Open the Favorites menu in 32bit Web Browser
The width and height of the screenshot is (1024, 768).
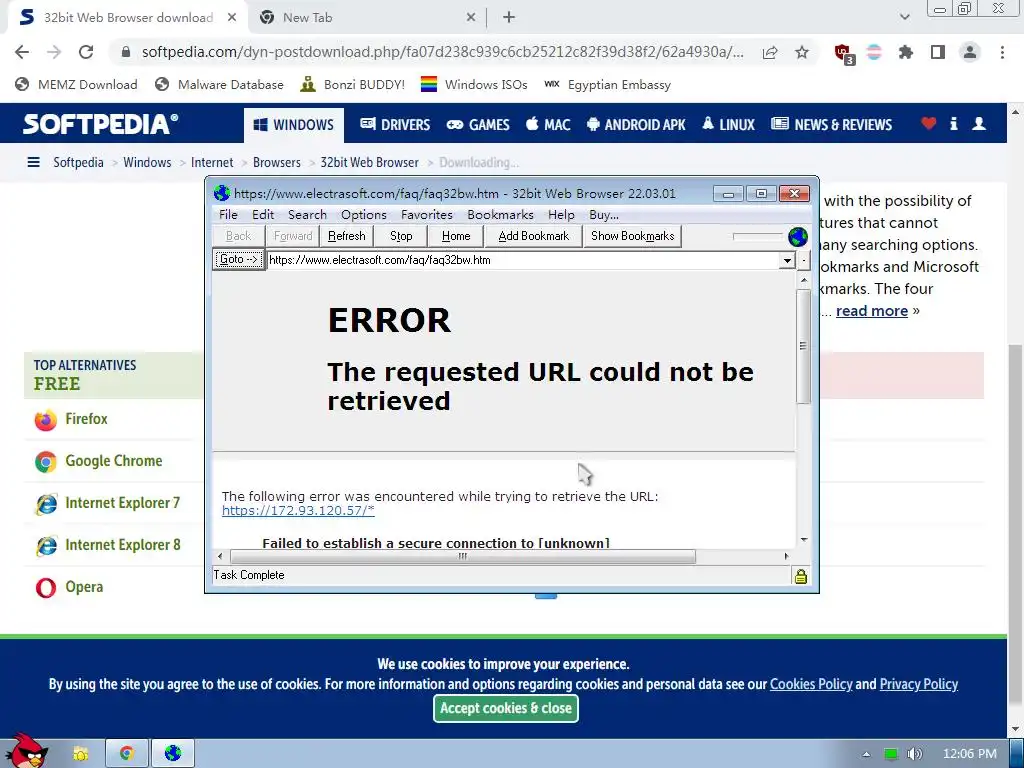coord(426,214)
